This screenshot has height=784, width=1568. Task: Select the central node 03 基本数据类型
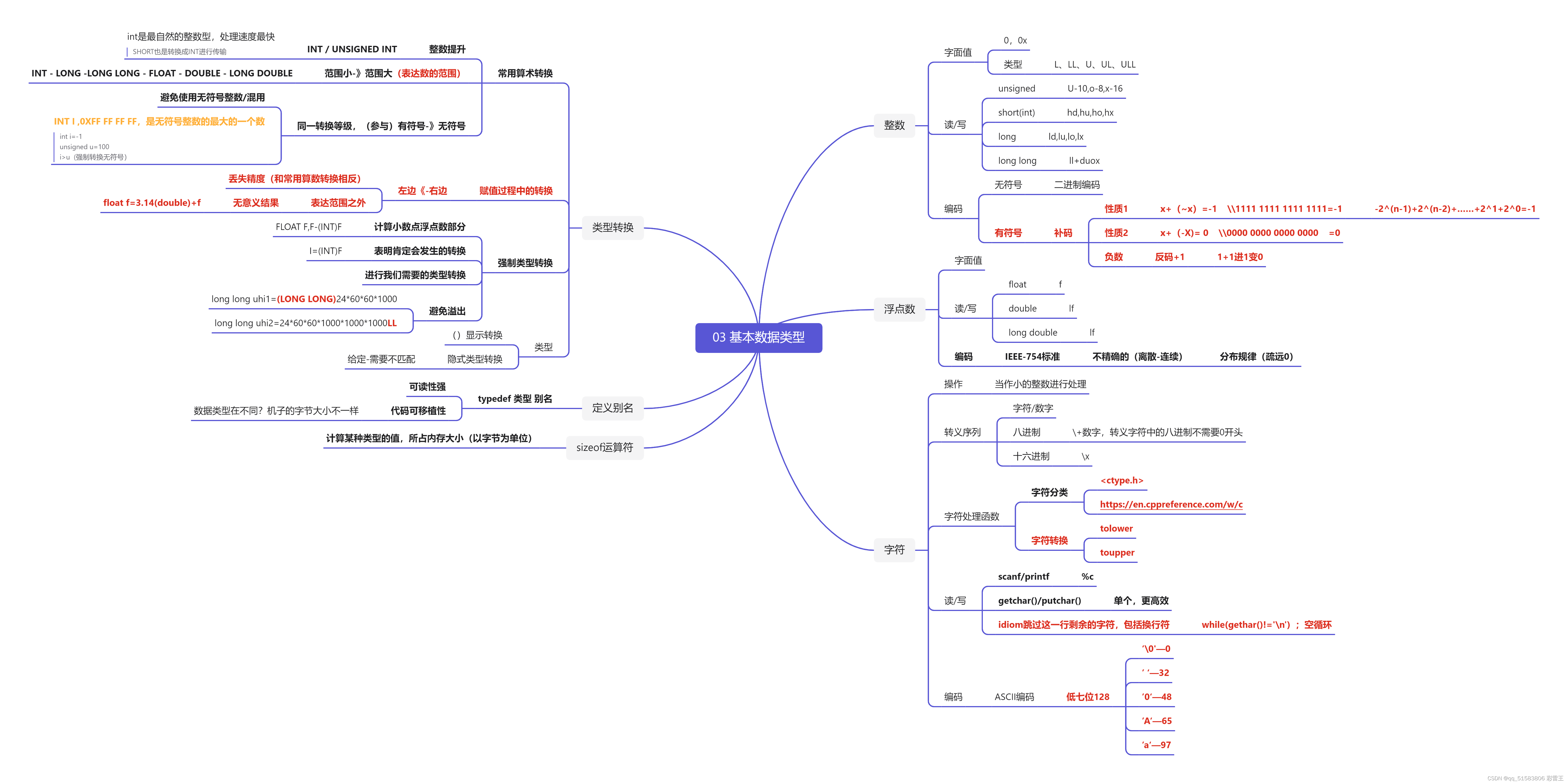point(758,337)
